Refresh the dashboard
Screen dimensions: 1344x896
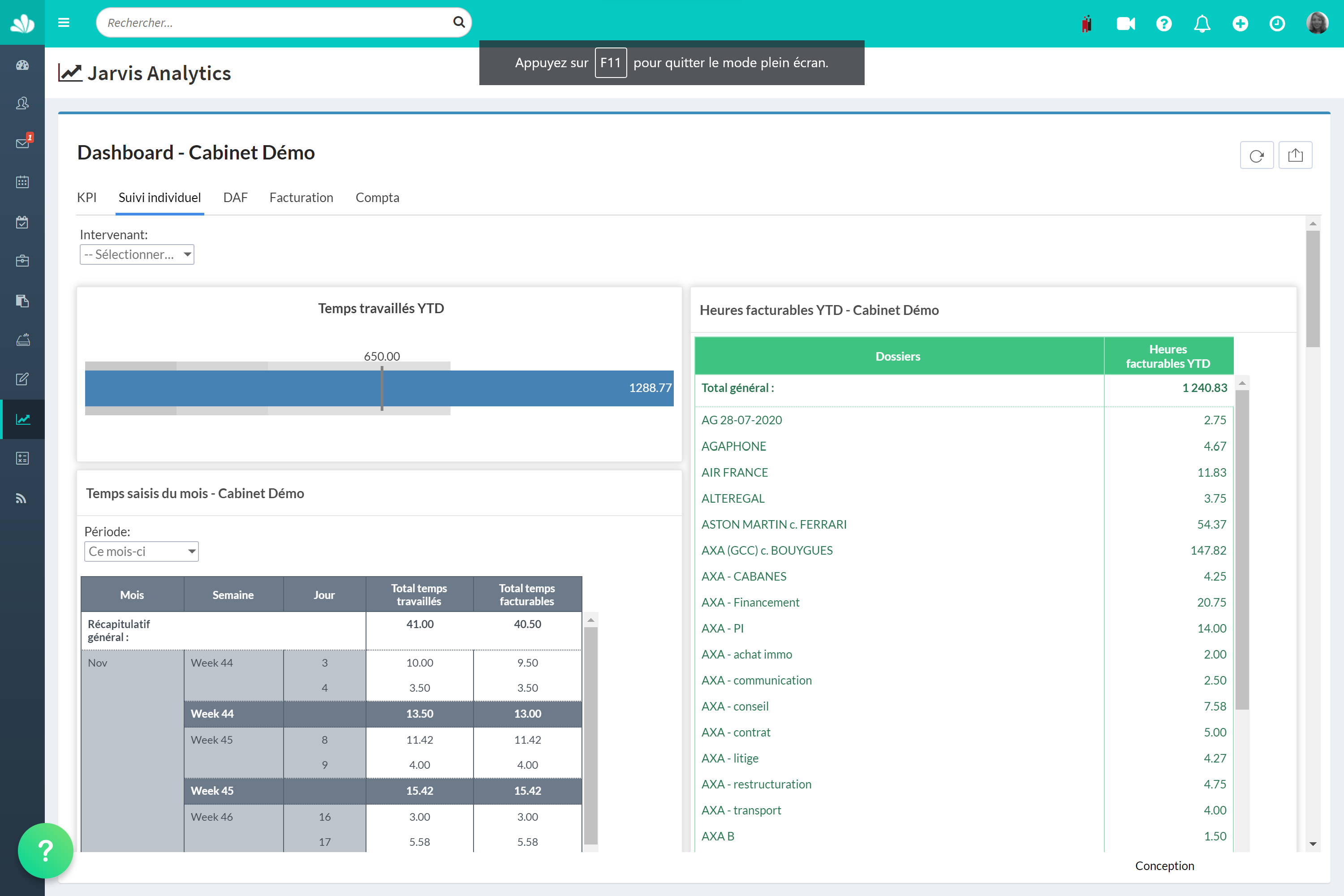[x=1257, y=155]
